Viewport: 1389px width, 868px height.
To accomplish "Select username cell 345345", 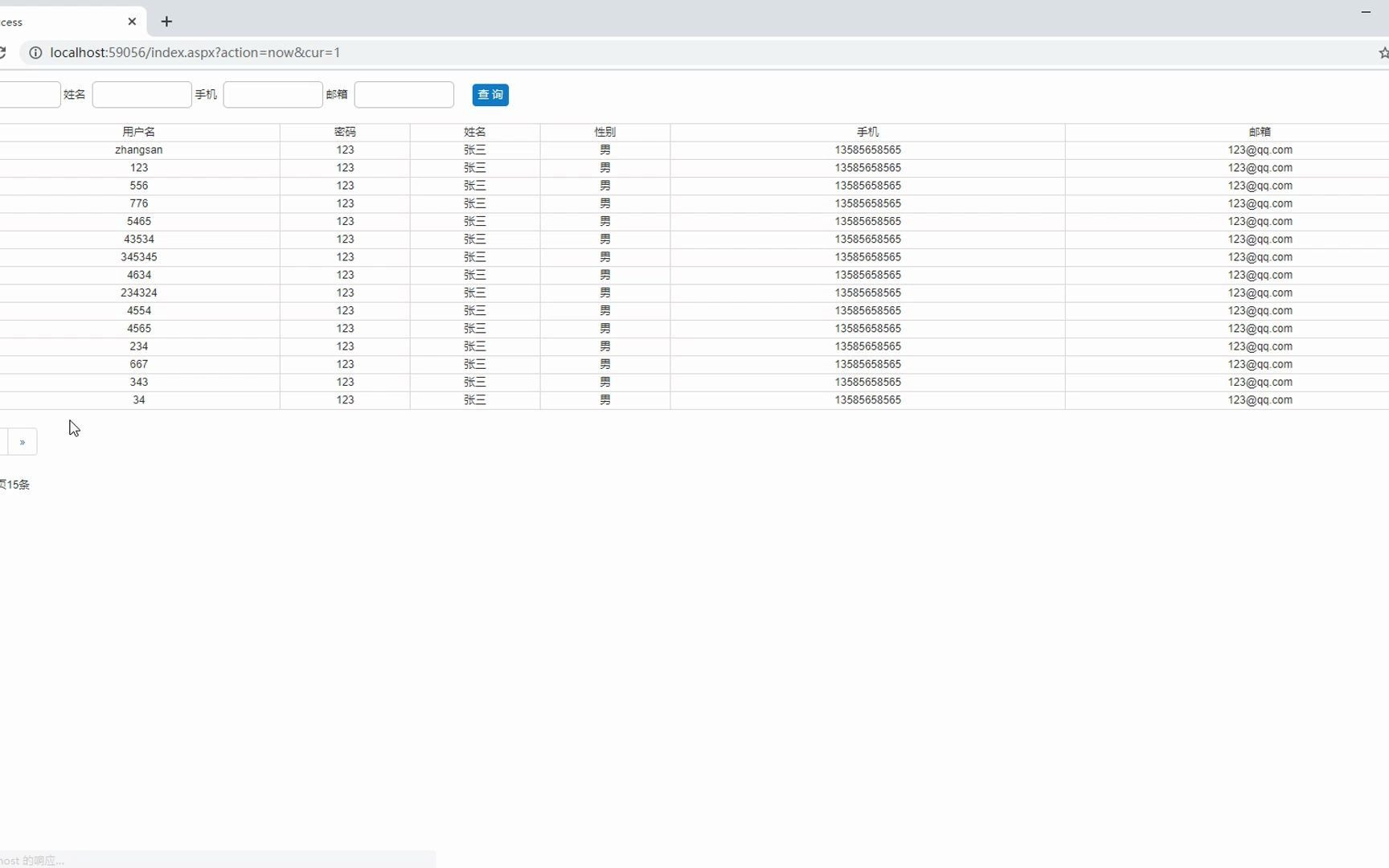I will tap(139, 257).
